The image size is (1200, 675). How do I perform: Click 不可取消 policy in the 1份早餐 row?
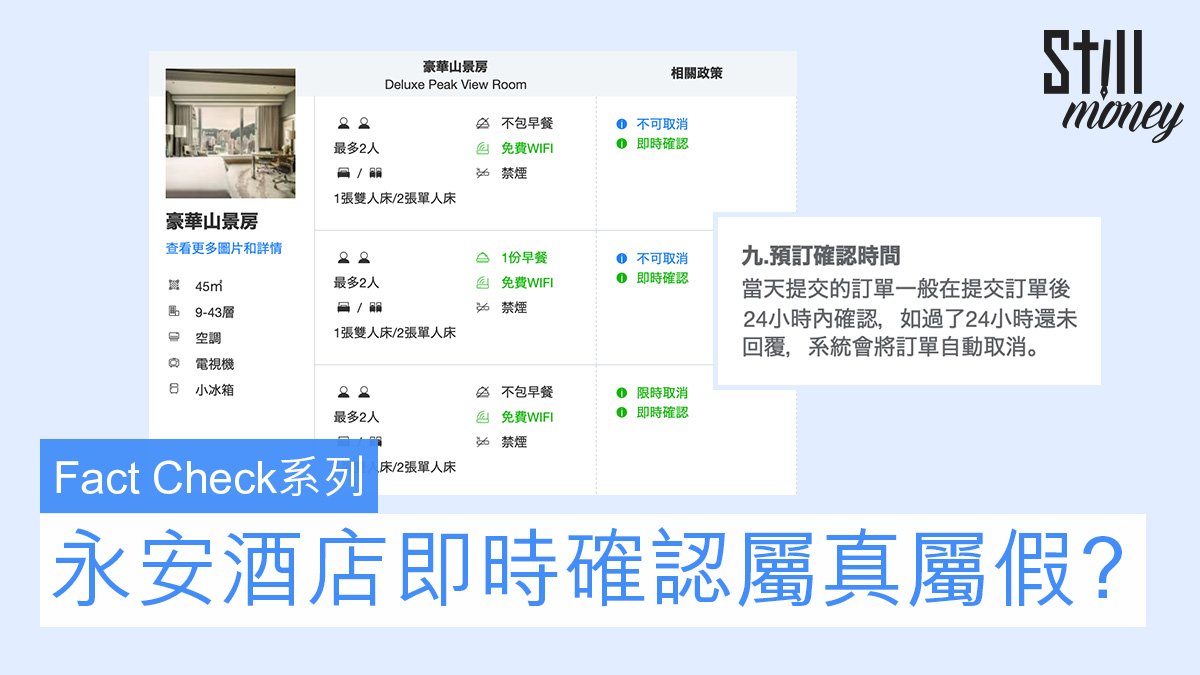(662, 258)
